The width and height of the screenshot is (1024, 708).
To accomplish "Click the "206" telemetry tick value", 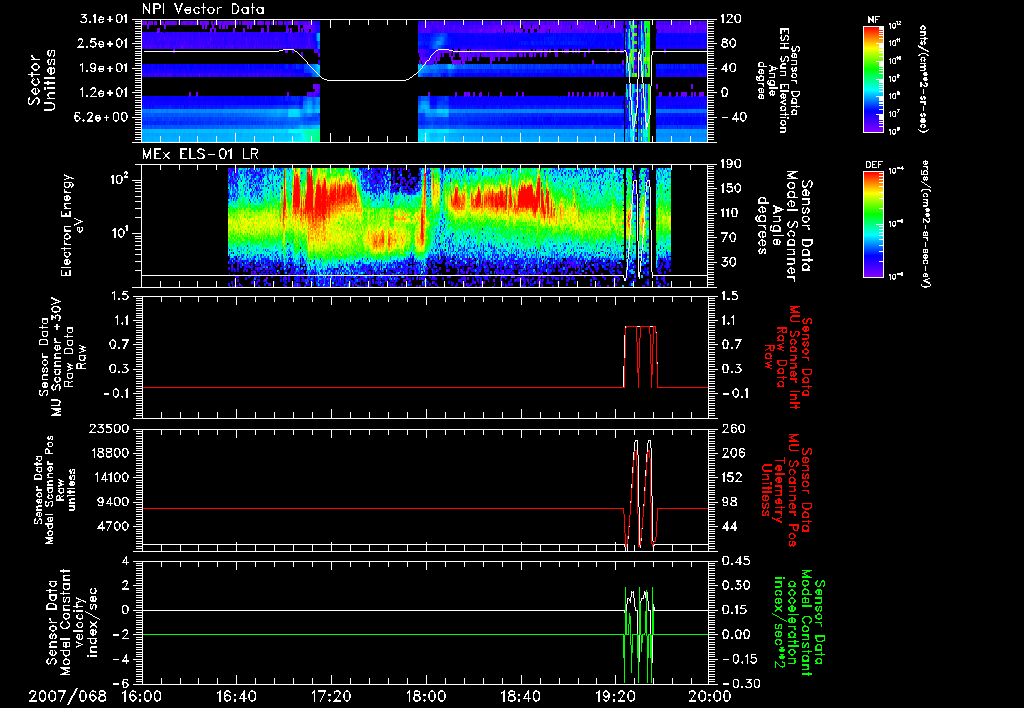I will (x=731, y=453).
